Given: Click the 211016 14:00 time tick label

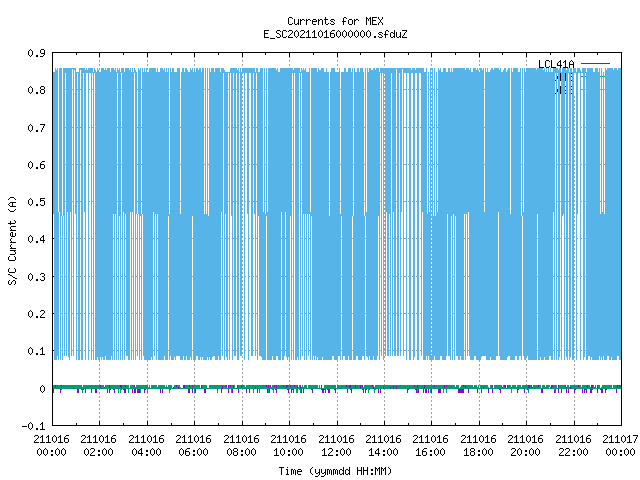Looking at the screenshot, I should point(383,445).
